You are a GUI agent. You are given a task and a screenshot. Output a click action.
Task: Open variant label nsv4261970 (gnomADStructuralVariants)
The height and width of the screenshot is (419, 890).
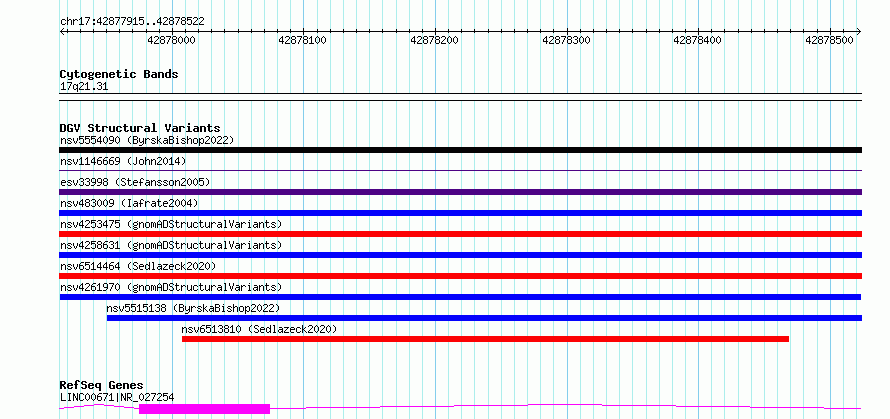click(171, 287)
